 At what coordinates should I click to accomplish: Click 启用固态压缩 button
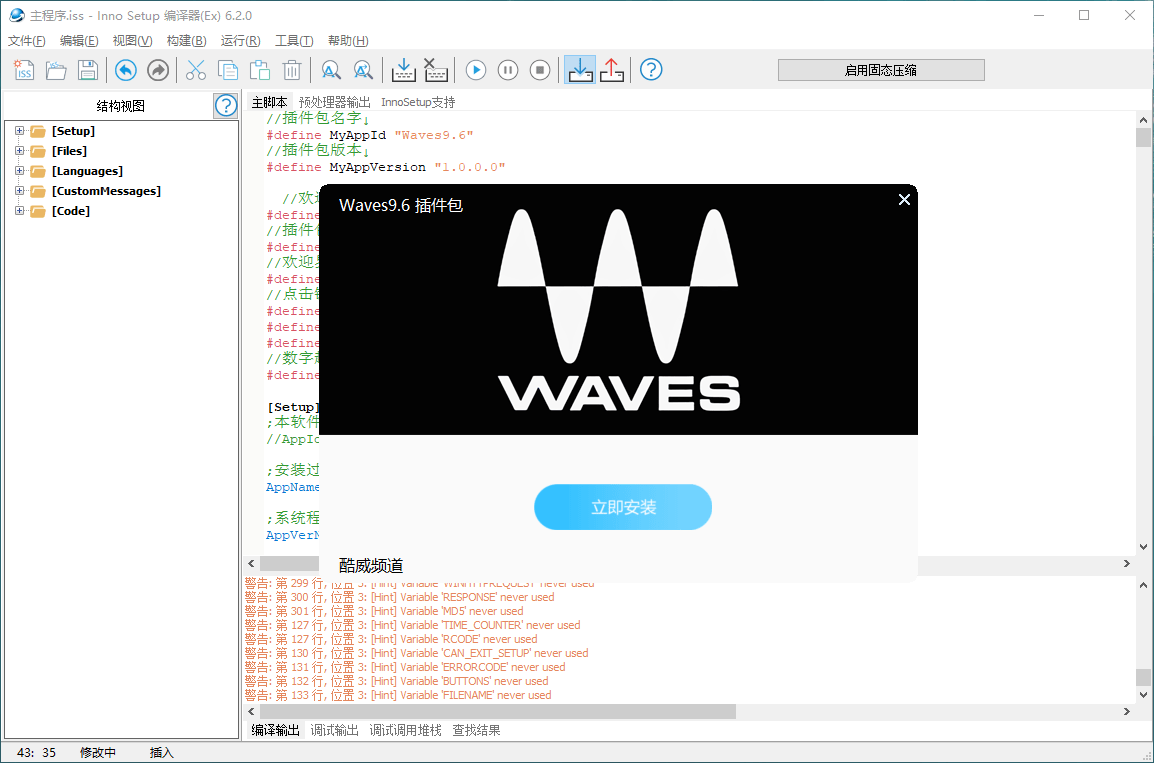(x=881, y=70)
